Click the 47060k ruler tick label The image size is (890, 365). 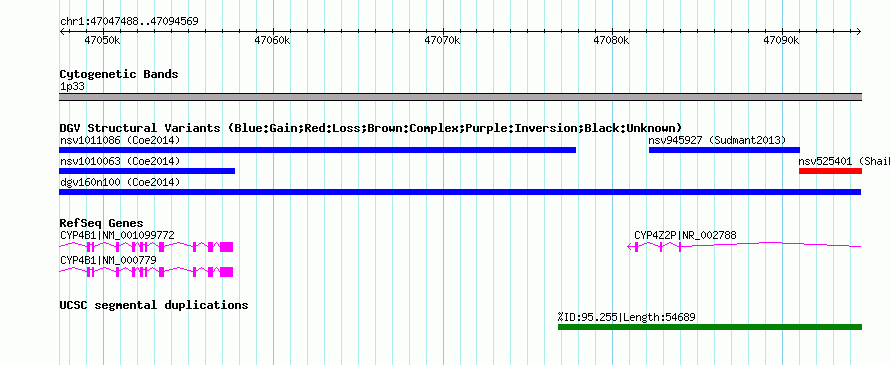(x=272, y=41)
